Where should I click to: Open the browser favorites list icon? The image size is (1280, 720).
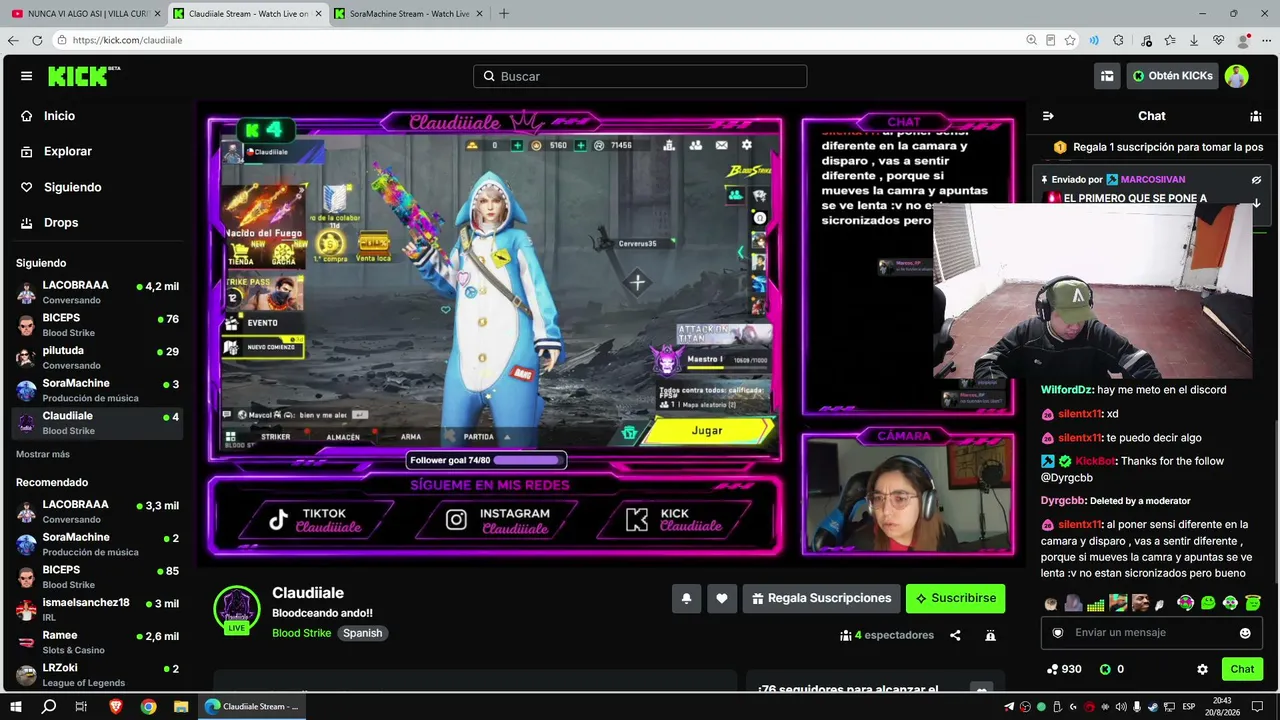pos(1170,40)
